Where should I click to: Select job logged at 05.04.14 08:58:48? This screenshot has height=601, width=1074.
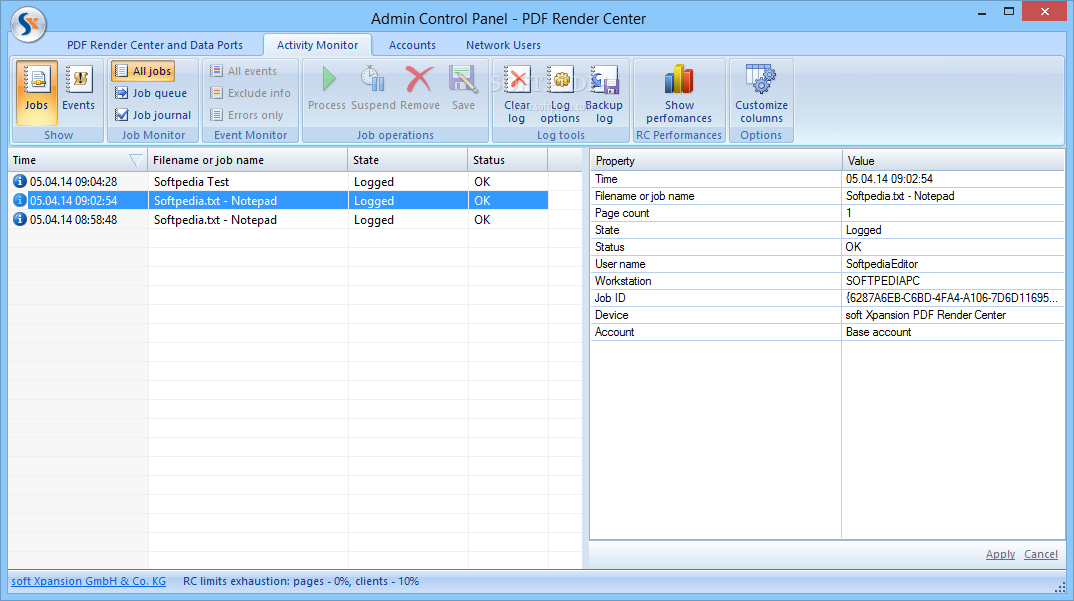coord(279,220)
